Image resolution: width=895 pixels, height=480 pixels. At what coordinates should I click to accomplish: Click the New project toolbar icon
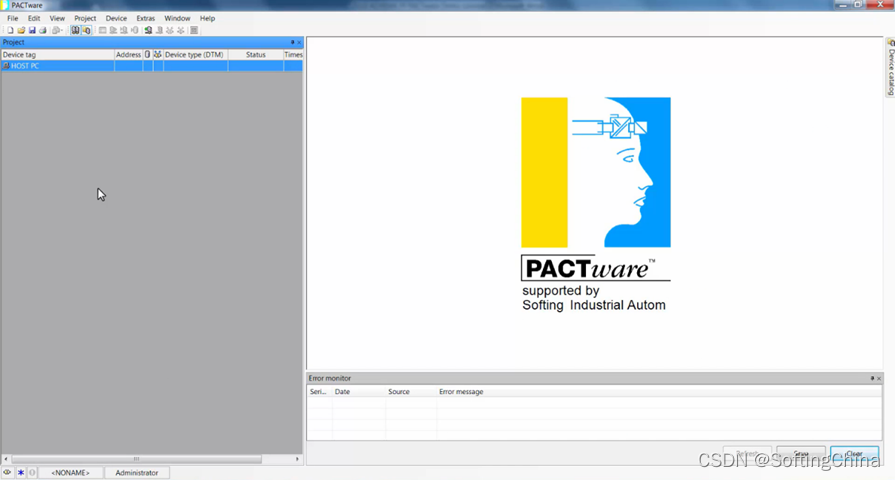[10, 30]
